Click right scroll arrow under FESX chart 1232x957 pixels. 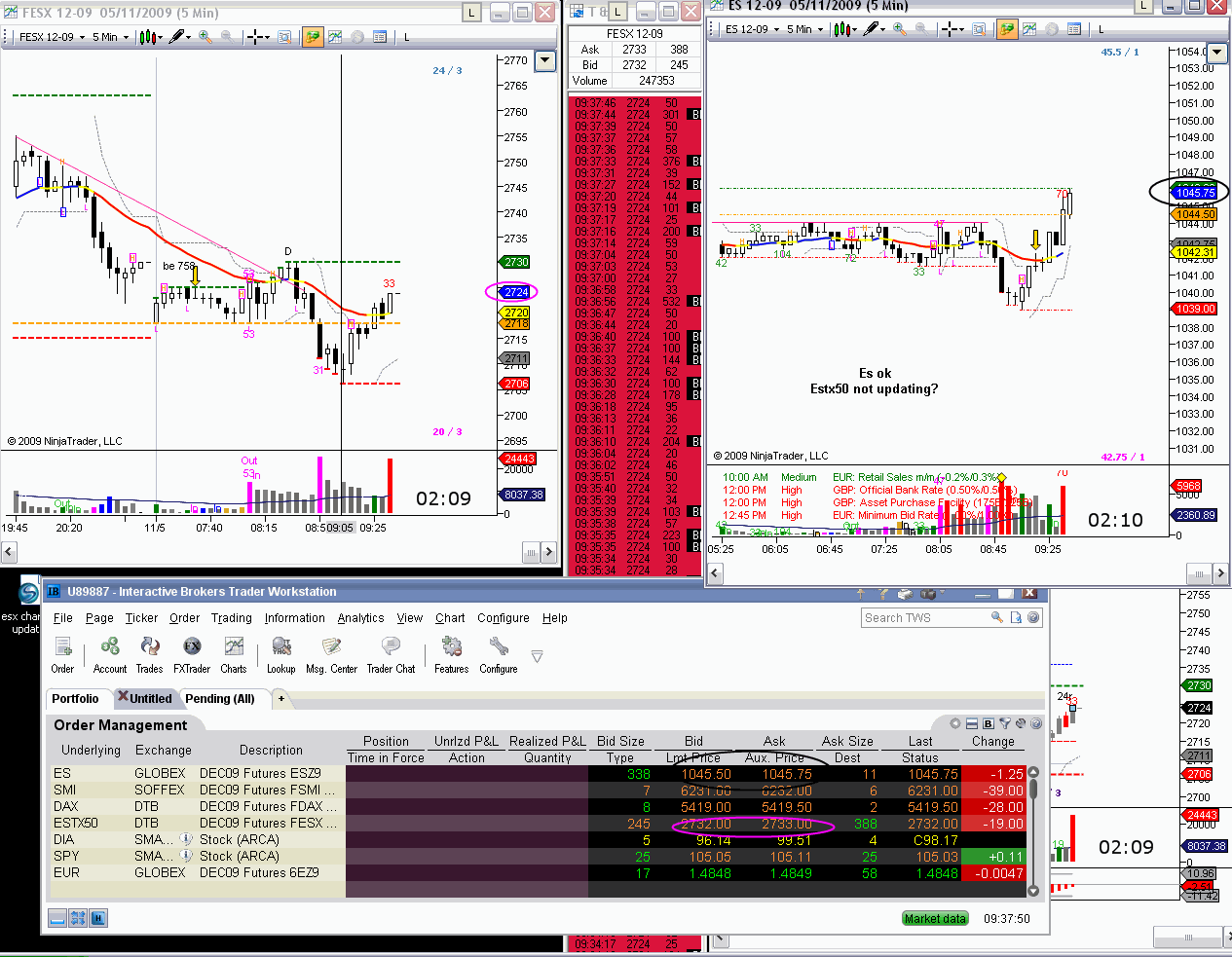coord(548,552)
